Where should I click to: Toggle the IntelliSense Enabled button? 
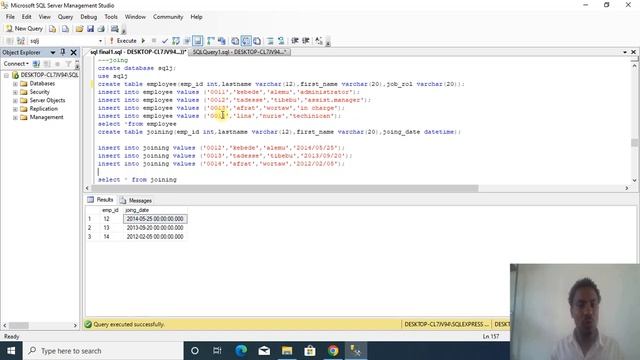[x=198, y=41]
